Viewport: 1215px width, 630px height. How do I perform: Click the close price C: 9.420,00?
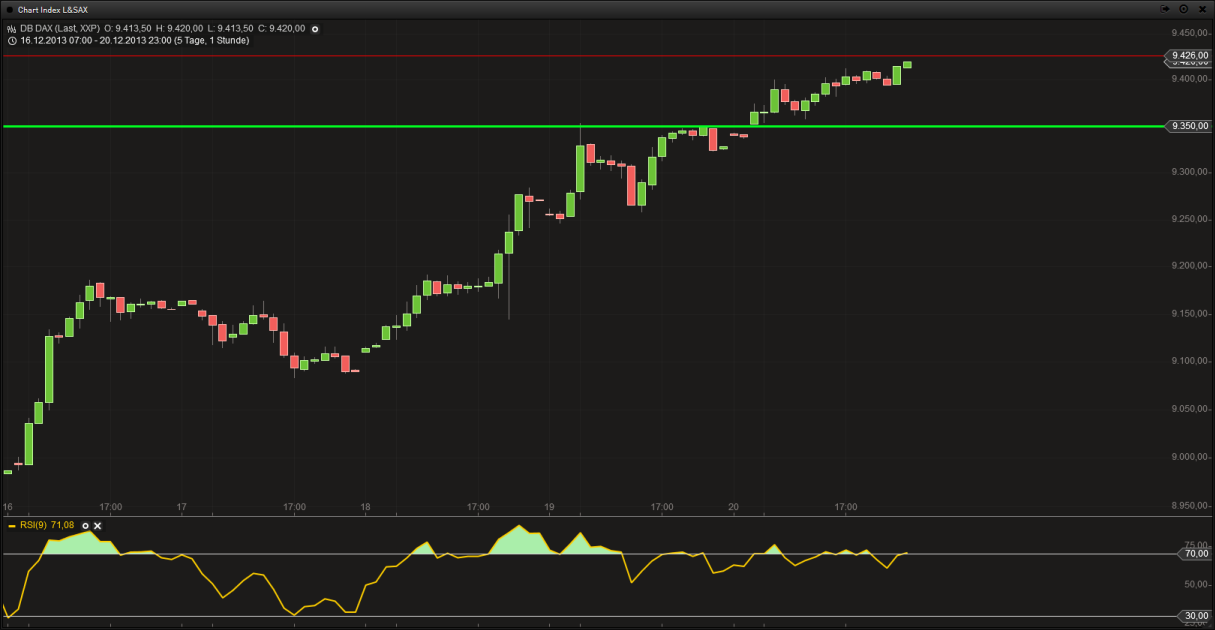click(281, 29)
